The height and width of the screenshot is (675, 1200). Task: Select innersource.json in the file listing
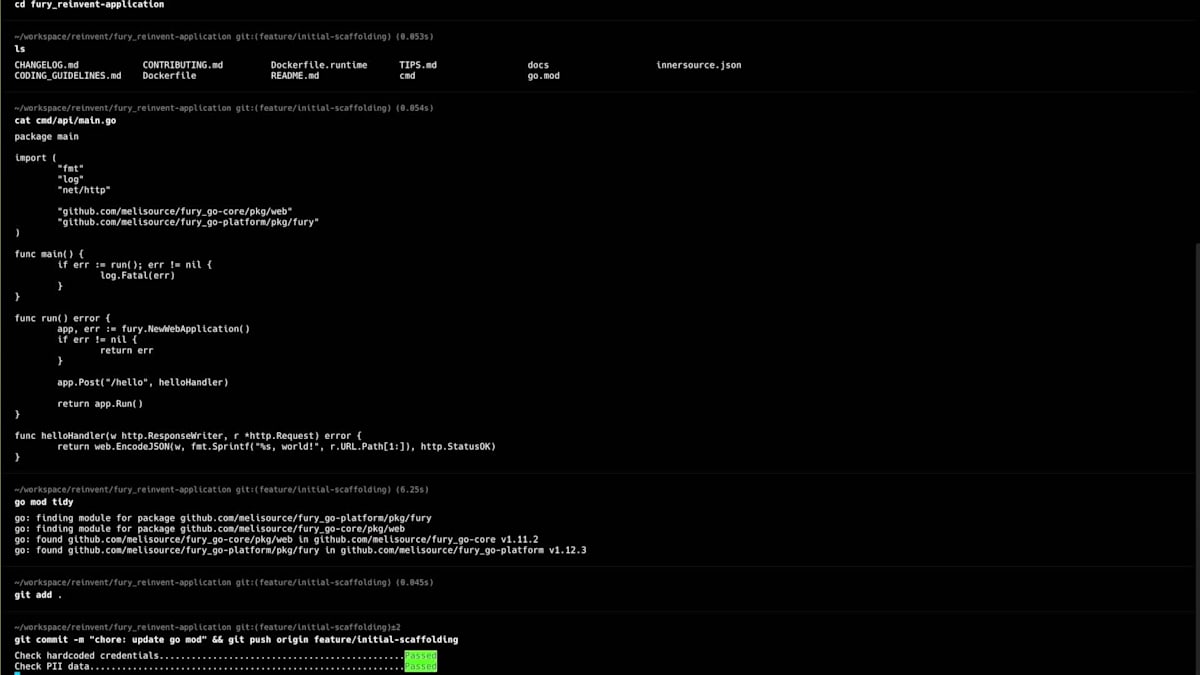pos(699,65)
